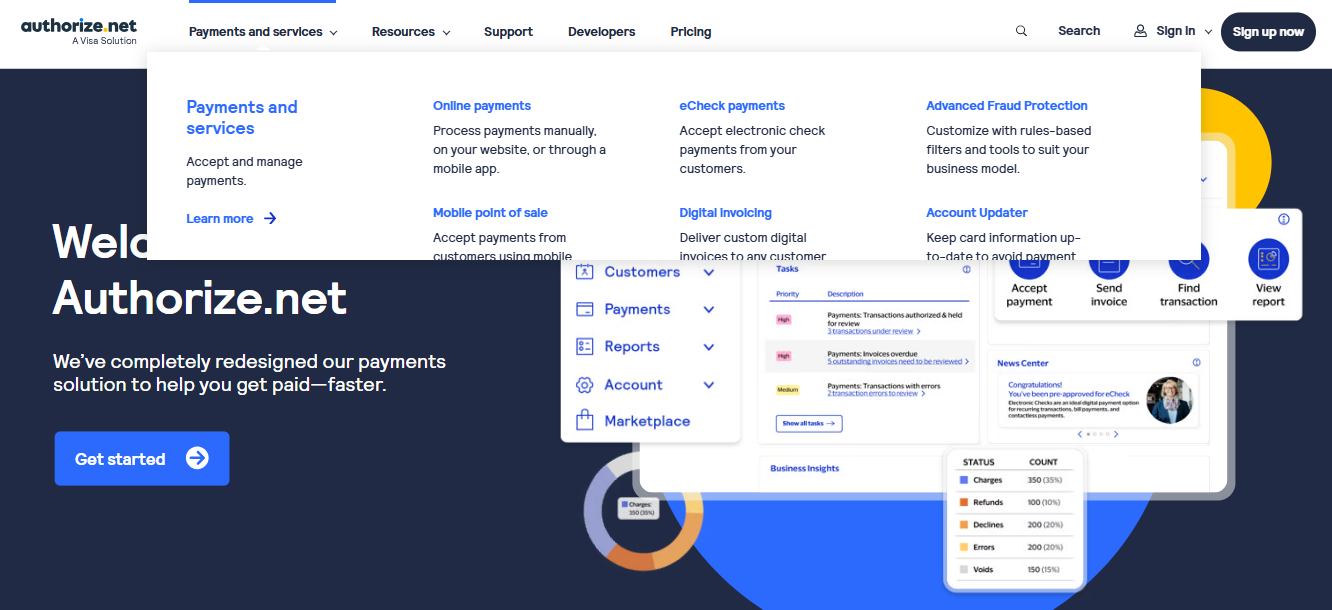
Task: Click the authorize.net logo
Action: (x=79, y=31)
